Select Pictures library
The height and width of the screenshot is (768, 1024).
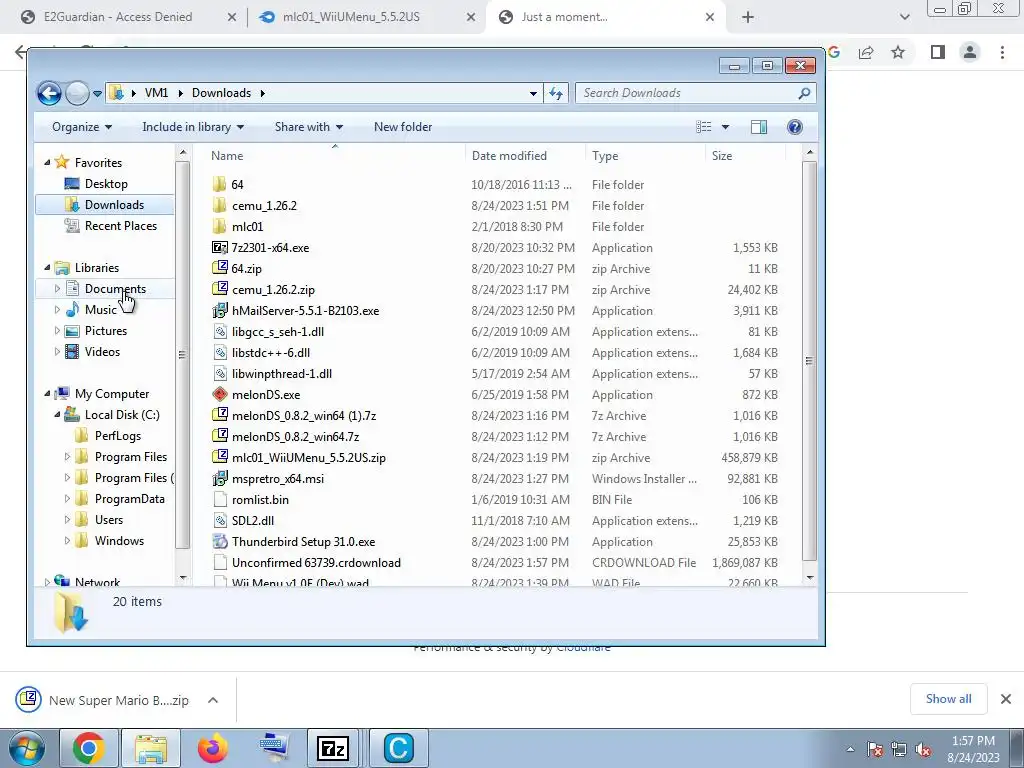coord(105,330)
